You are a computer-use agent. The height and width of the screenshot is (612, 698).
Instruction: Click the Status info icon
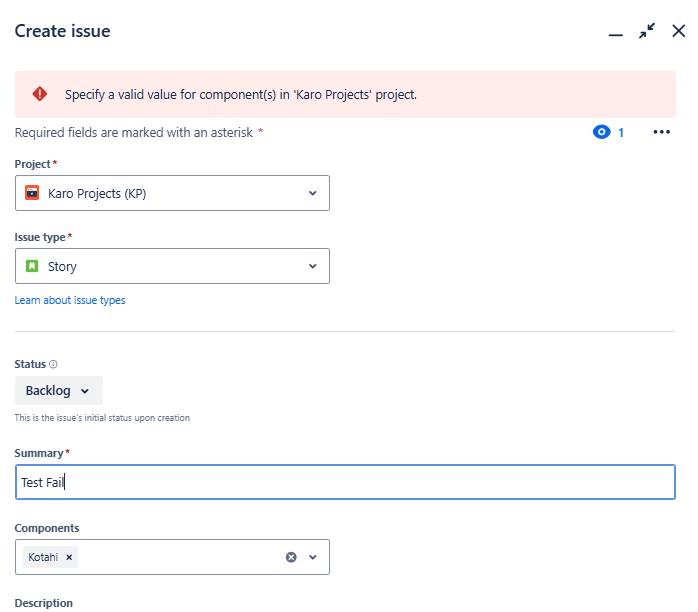pyautogui.click(x=53, y=365)
